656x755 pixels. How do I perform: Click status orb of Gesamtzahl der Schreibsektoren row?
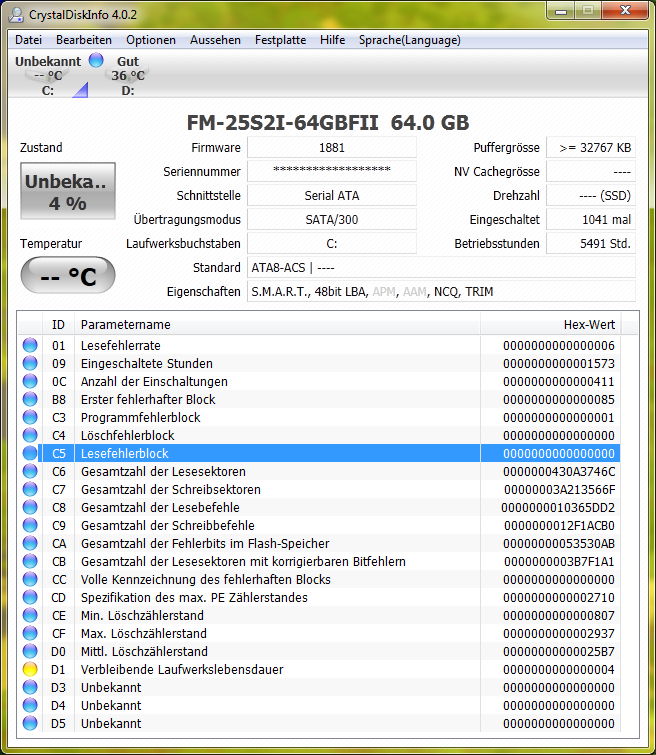coord(30,489)
